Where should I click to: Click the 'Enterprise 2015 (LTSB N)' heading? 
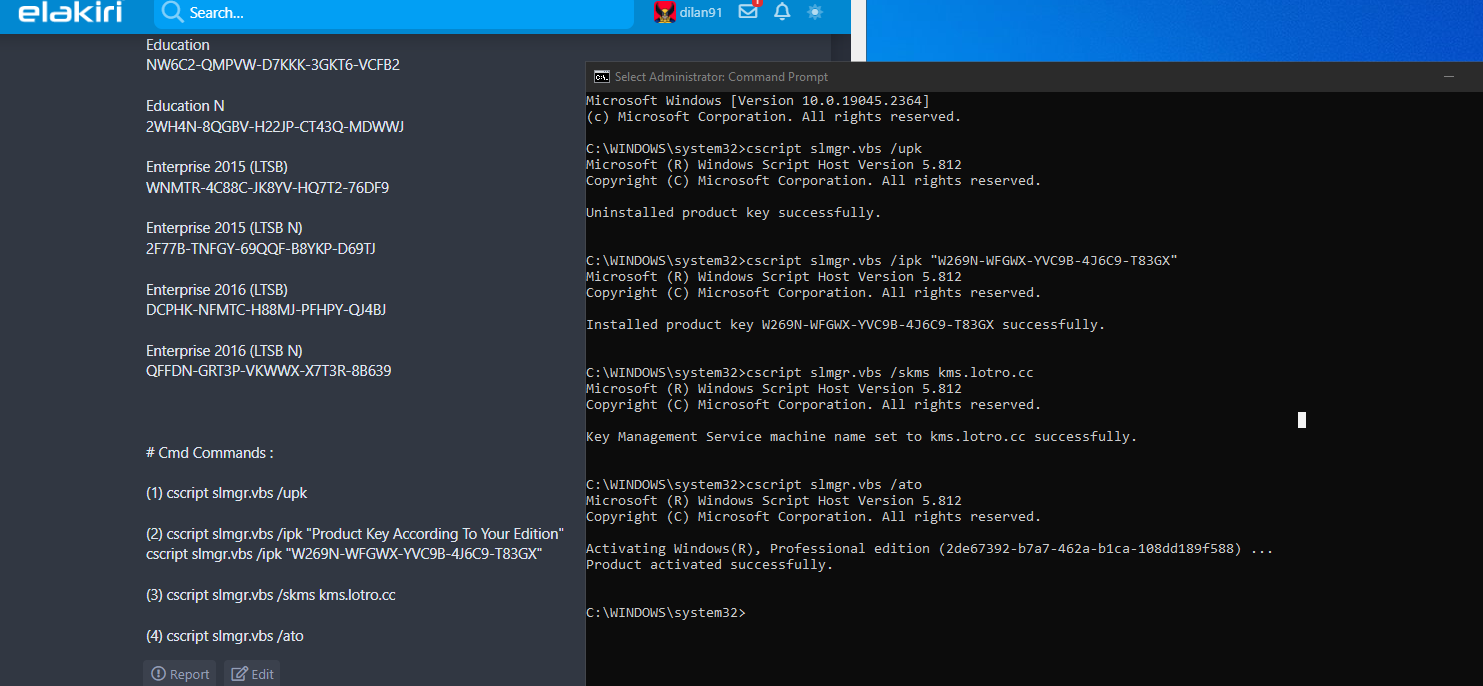[224, 228]
